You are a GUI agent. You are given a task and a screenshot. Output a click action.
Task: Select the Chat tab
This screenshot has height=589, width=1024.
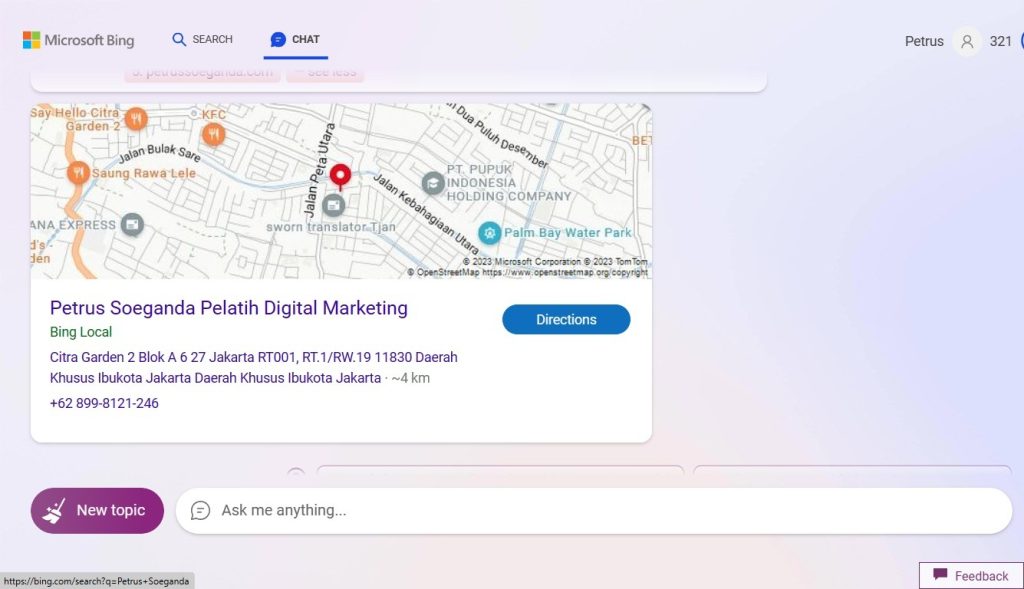[x=295, y=39]
